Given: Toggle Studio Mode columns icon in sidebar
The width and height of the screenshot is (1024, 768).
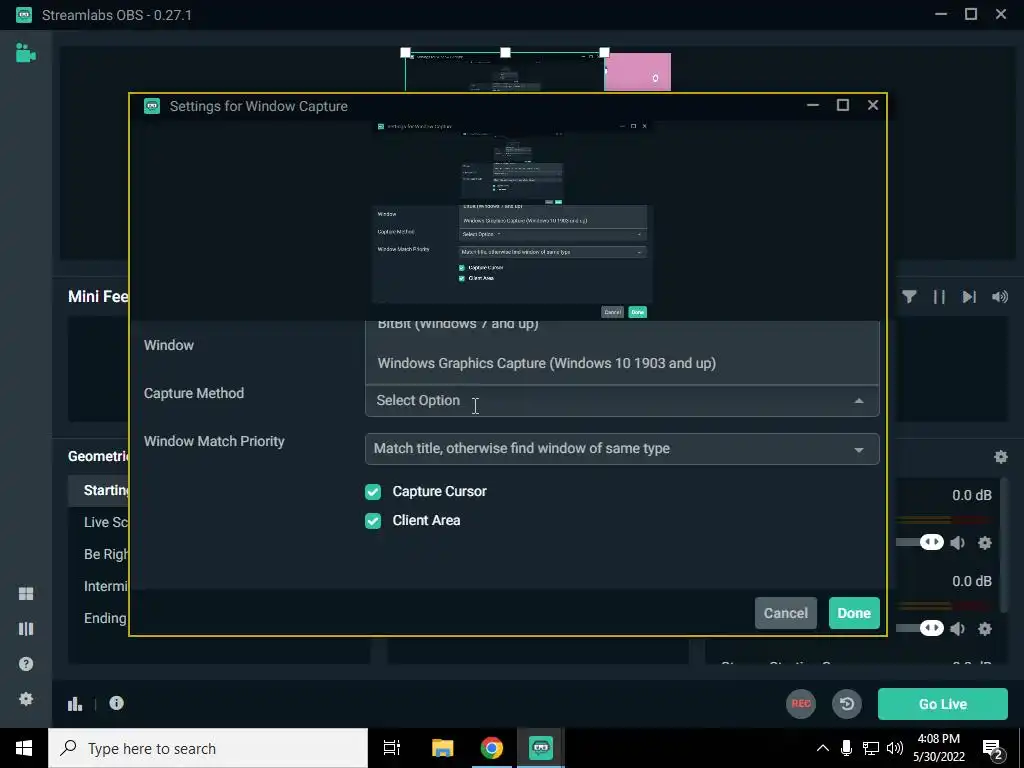Looking at the screenshot, I should [x=25, y=629].
